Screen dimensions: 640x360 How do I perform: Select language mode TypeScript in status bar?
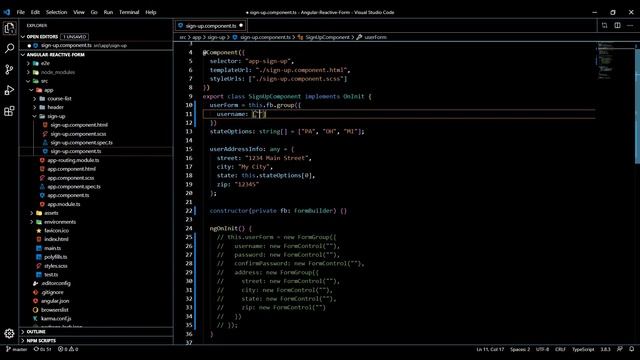[583, 349]
